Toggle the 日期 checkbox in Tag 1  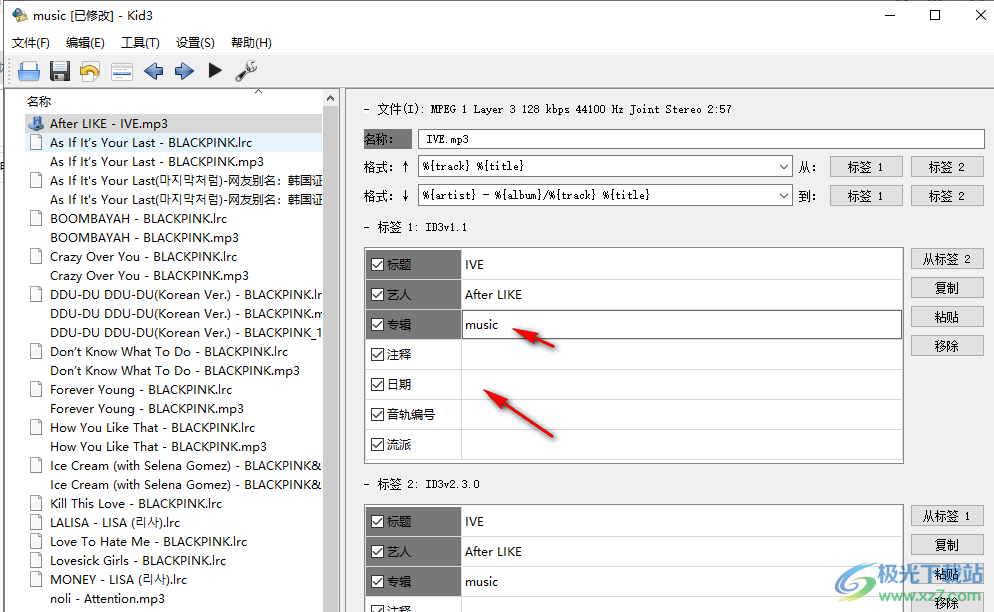click(x=377, y=385)
